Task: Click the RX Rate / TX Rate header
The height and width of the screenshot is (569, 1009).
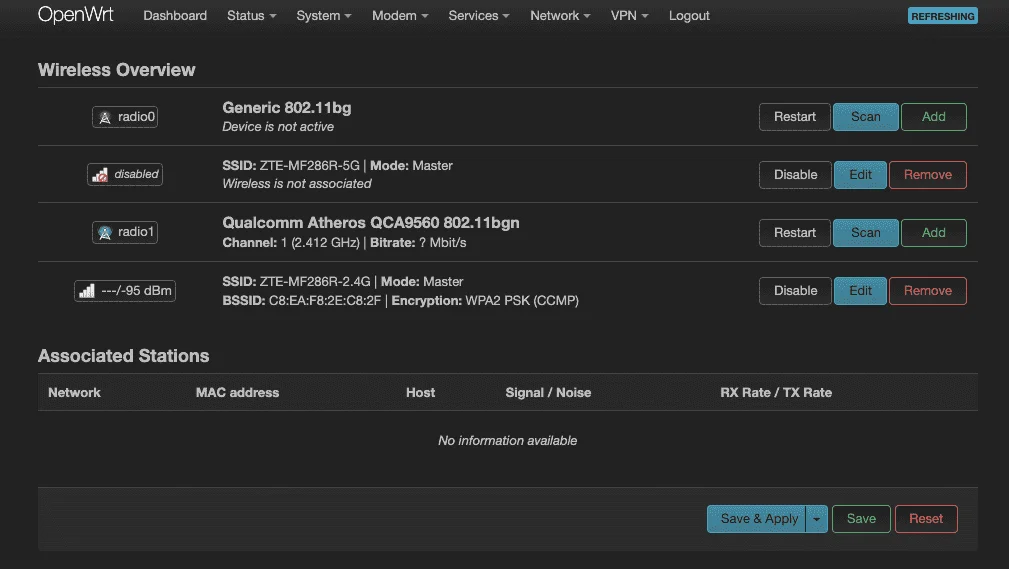Action: click(776, 393)
